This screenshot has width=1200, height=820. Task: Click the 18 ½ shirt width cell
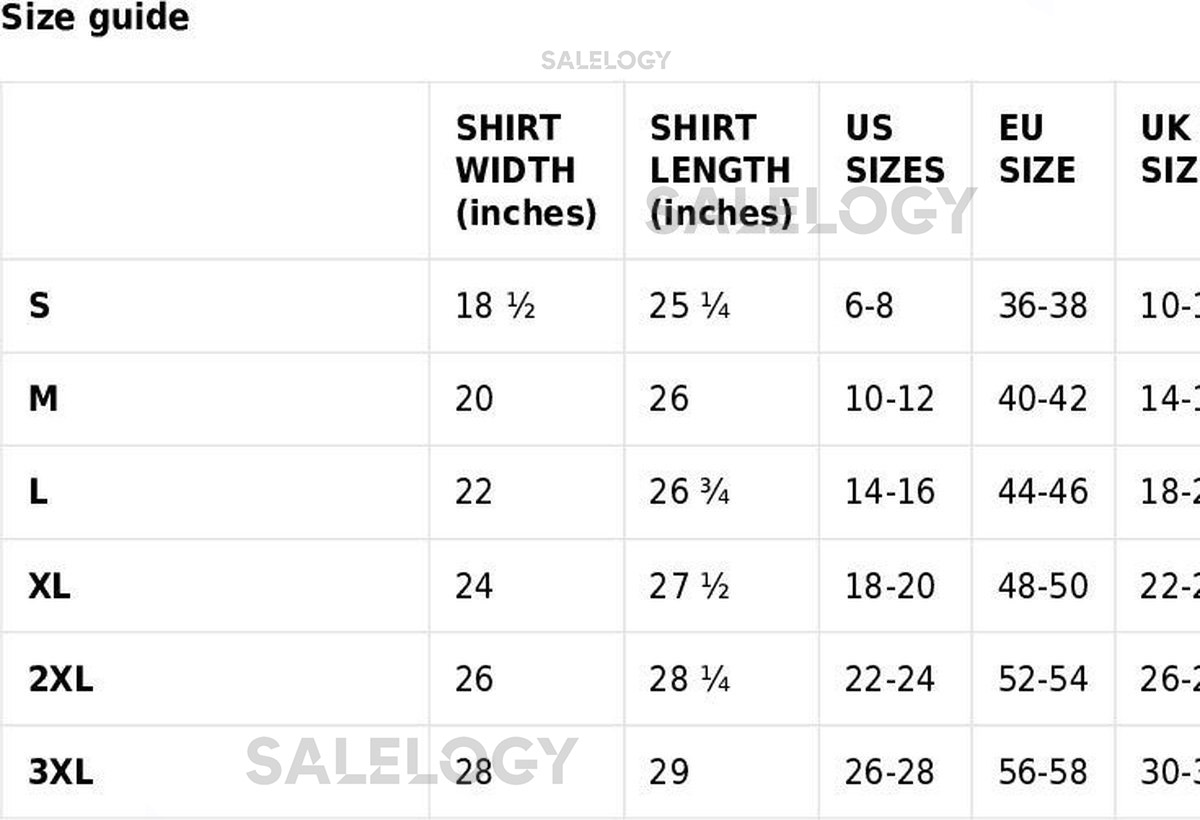coord(495,306)
